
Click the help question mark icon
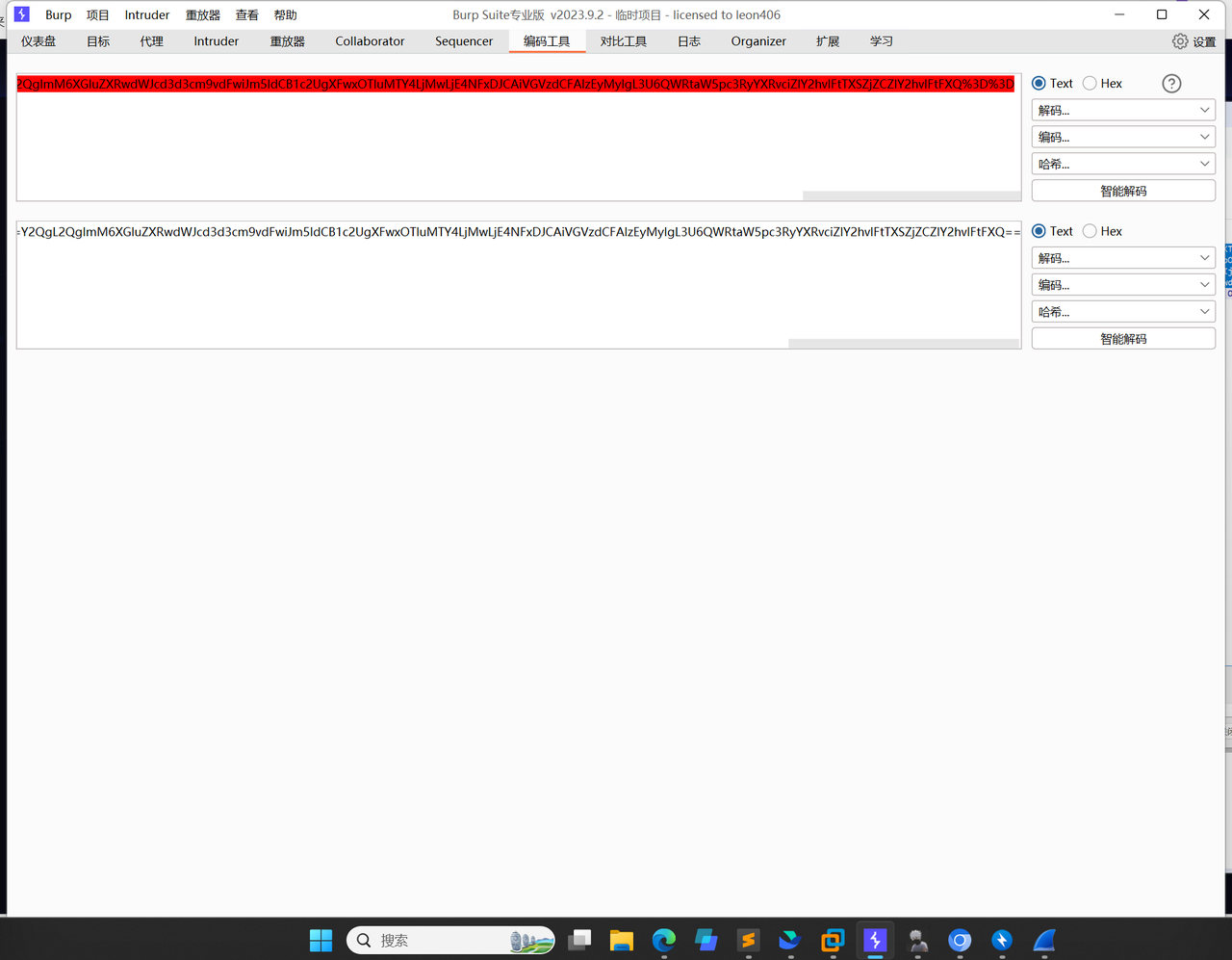(1171, 84)
